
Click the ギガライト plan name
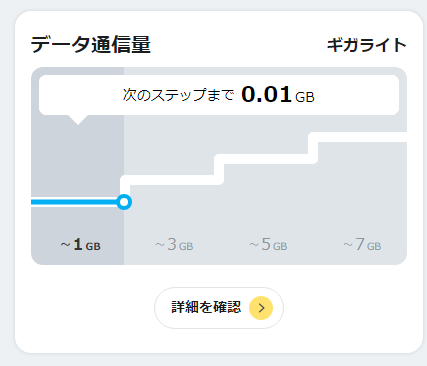point(367,45)
